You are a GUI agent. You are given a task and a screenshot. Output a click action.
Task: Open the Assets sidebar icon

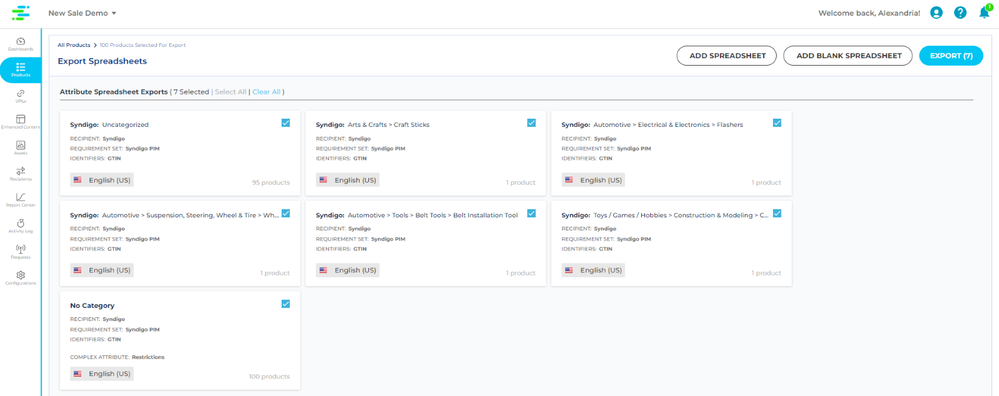click(x=20, y=145)
